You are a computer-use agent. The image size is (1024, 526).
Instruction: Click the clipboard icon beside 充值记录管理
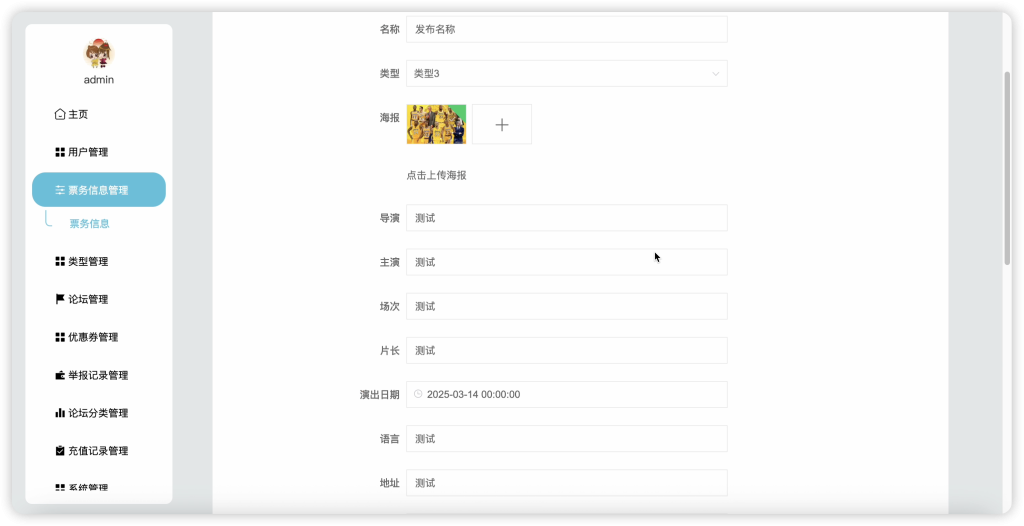coord(60,451)
